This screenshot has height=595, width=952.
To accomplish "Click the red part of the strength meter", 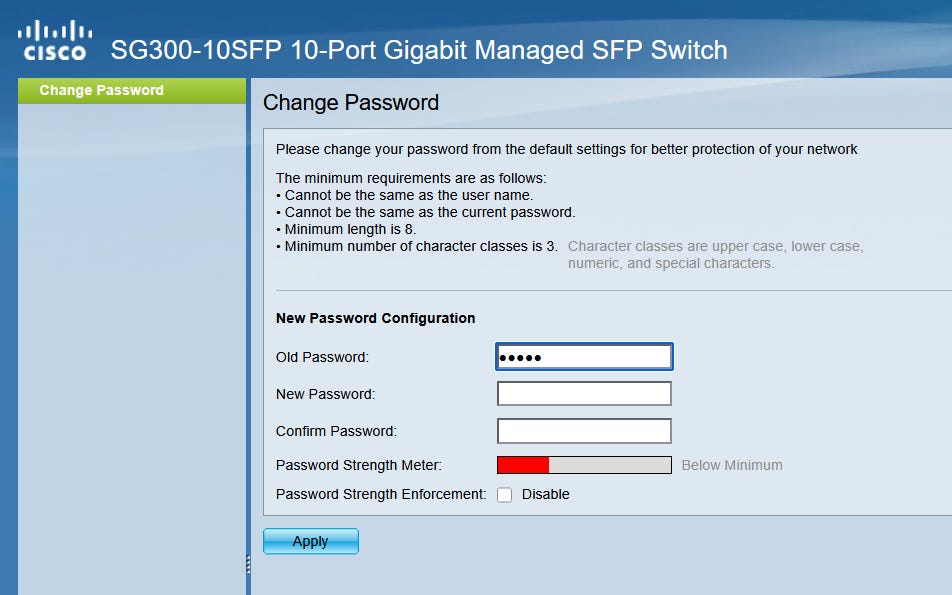I will coord(523,465).
